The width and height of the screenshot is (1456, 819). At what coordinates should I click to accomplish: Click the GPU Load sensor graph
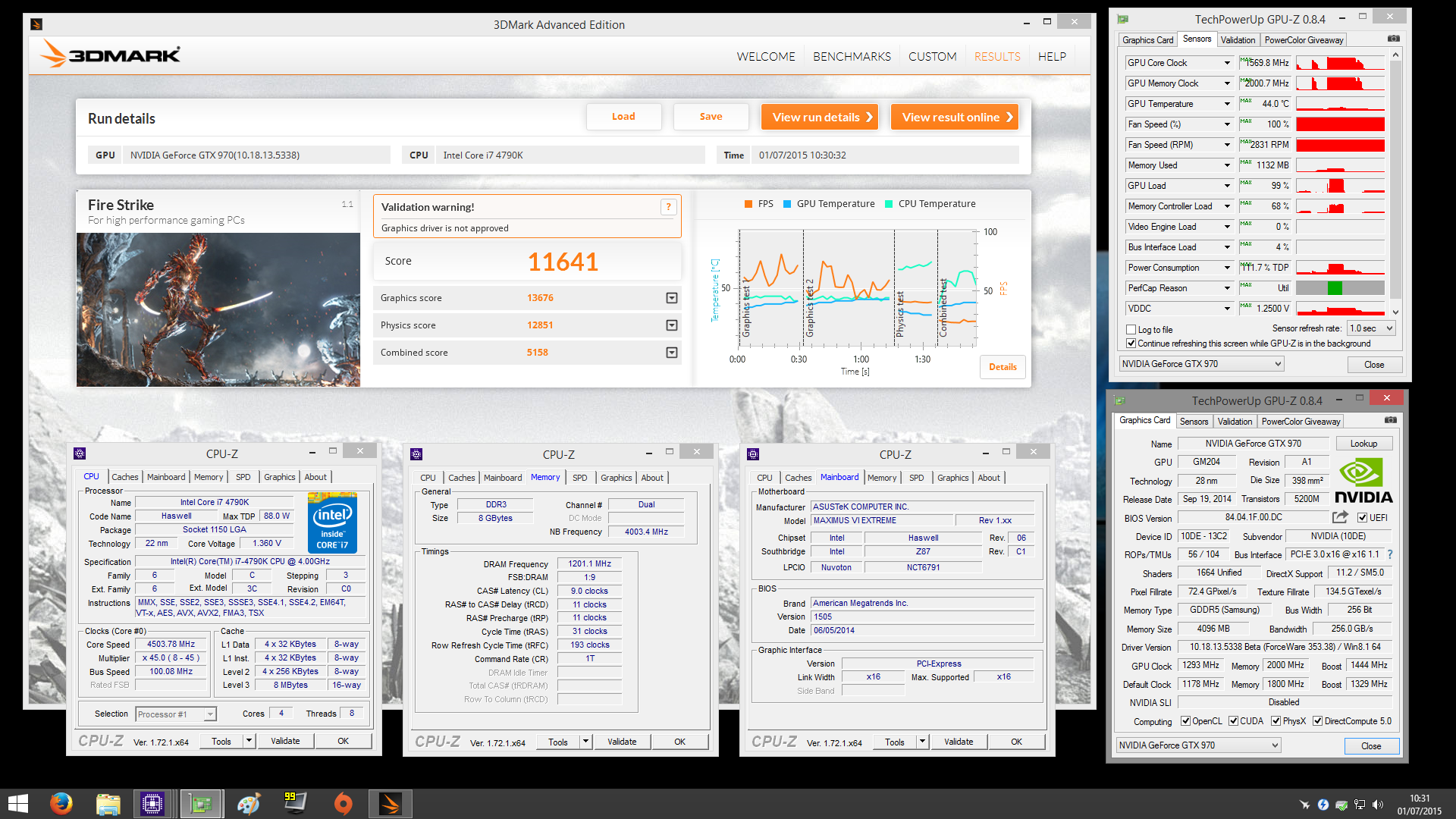click(x=1340, y=186)
